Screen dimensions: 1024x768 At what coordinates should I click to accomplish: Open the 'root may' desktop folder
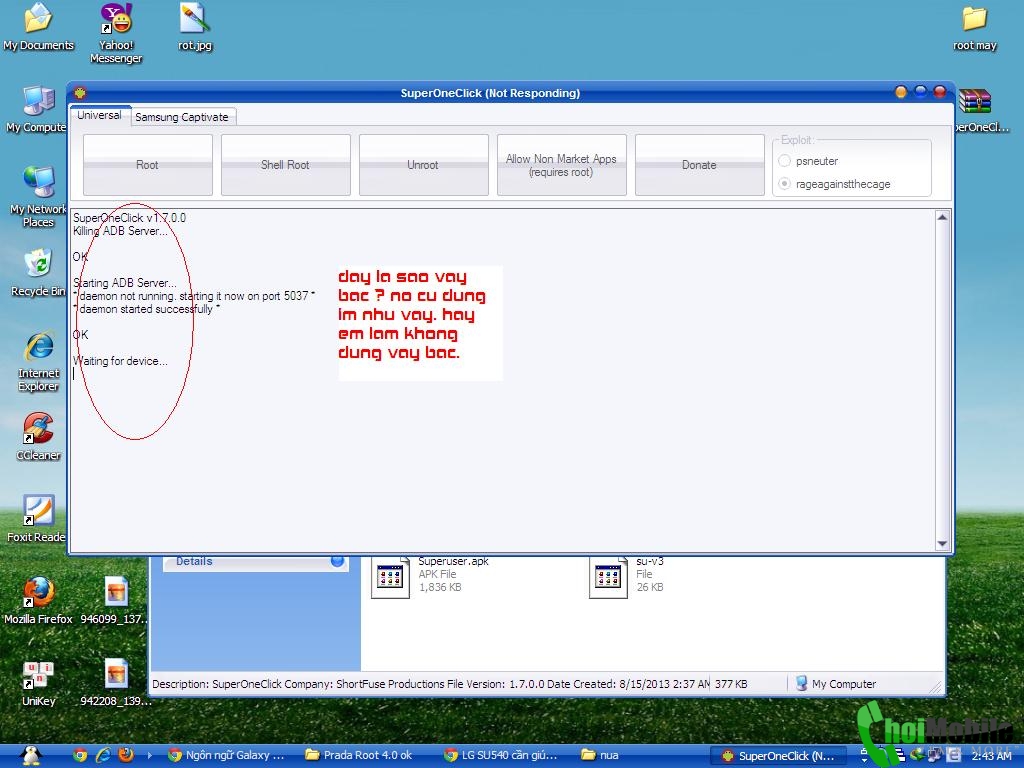click(x=974, y=27)
